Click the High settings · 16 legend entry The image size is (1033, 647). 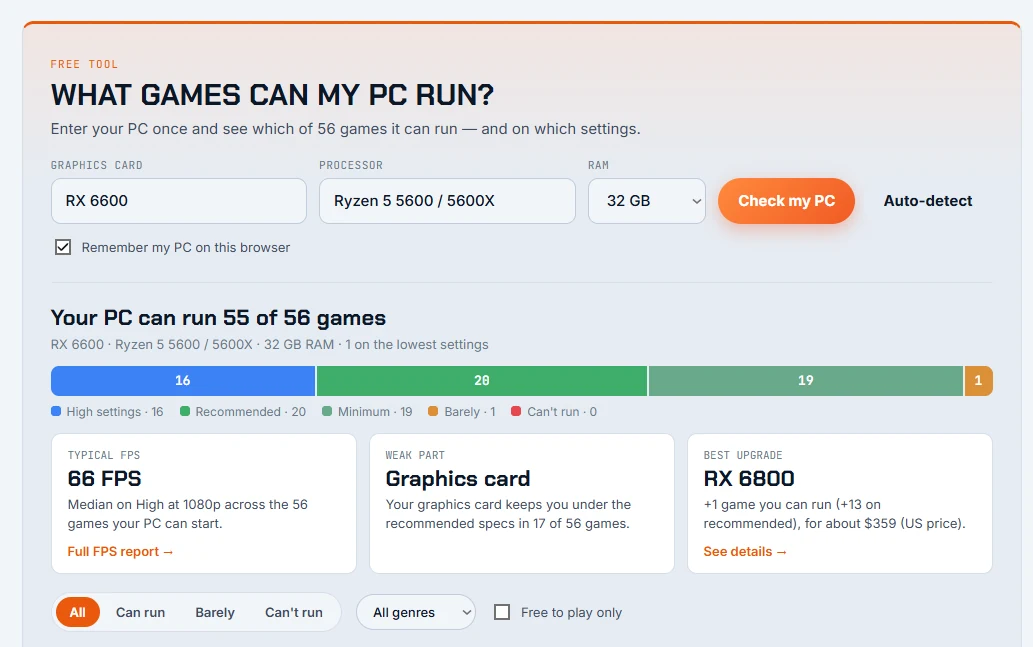tap(107, 412)
